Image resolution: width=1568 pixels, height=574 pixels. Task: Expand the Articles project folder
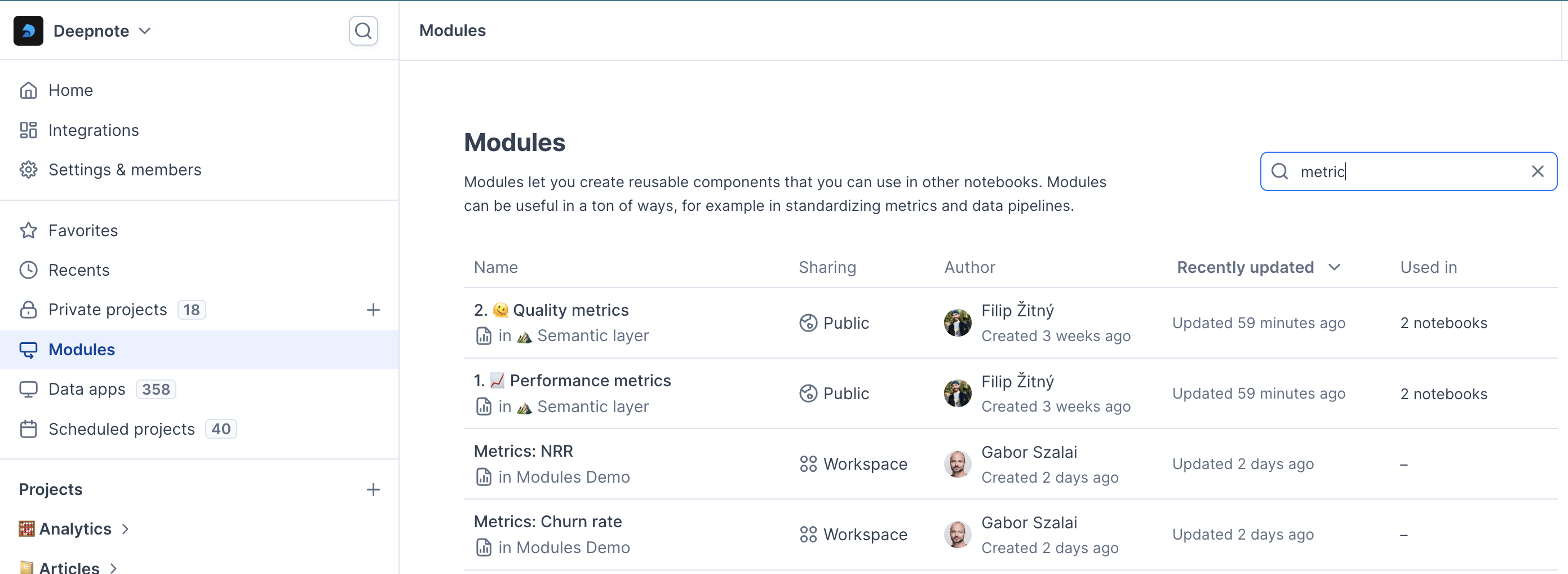tap(113, 567)
